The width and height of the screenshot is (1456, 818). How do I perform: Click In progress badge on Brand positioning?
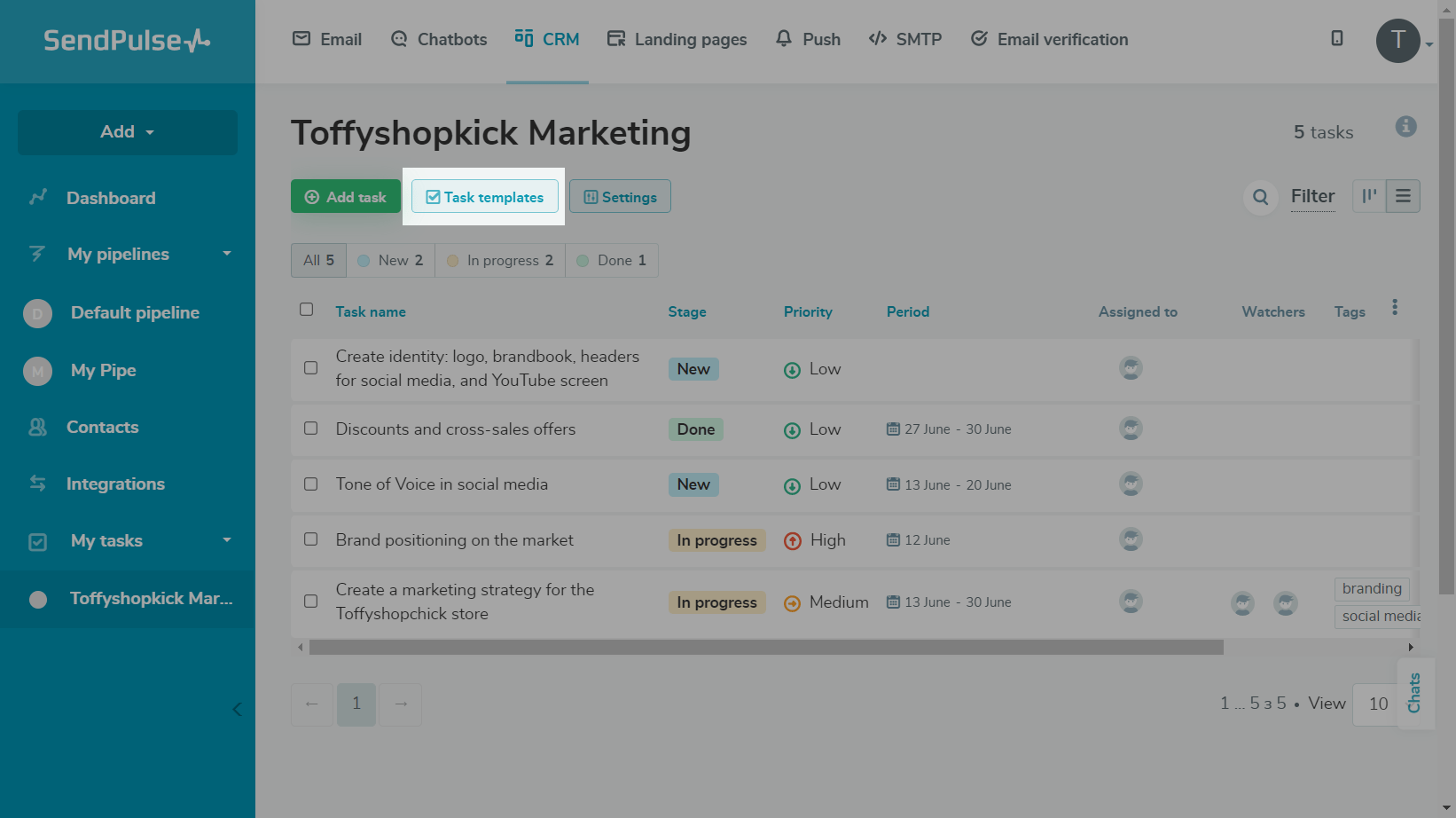(716, 540)
